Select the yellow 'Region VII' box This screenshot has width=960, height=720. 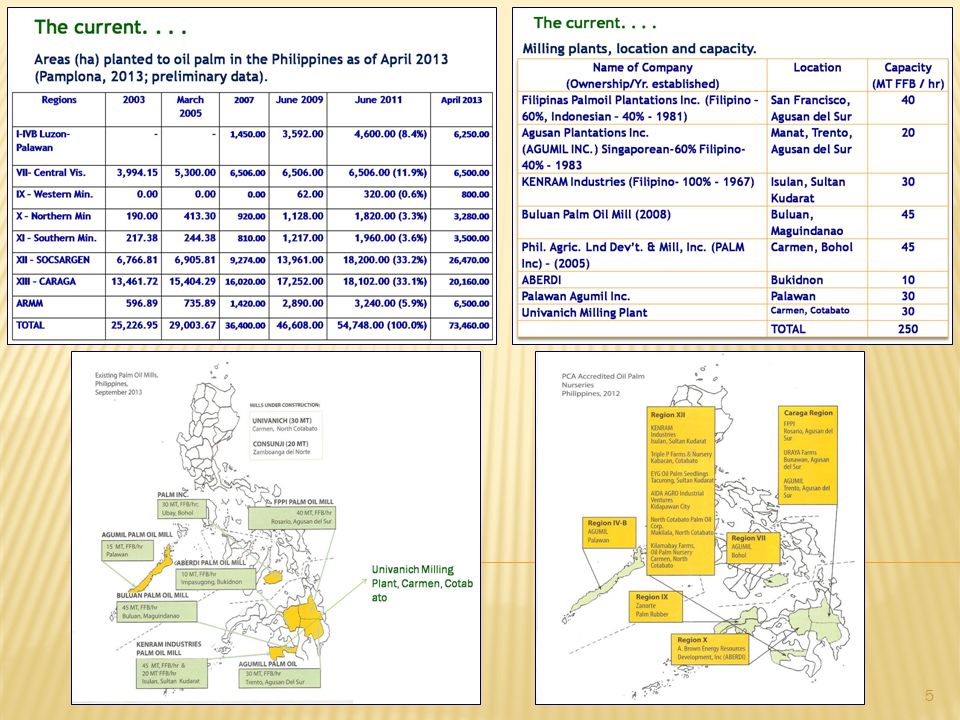754,548
